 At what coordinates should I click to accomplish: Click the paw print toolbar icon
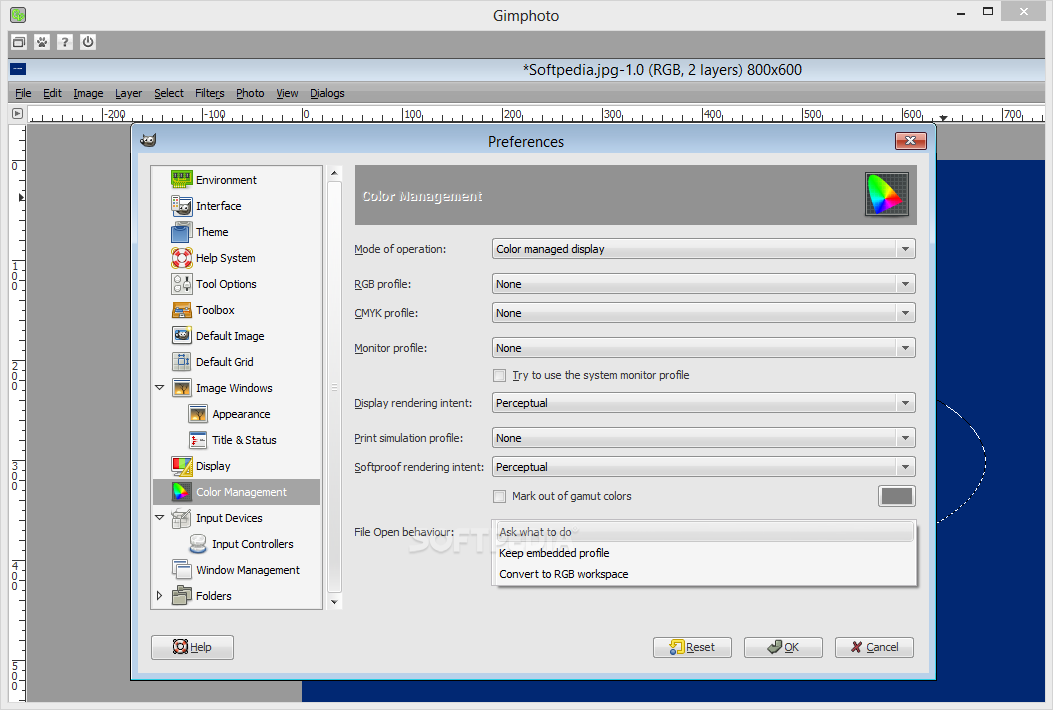[x=42, y=42]
